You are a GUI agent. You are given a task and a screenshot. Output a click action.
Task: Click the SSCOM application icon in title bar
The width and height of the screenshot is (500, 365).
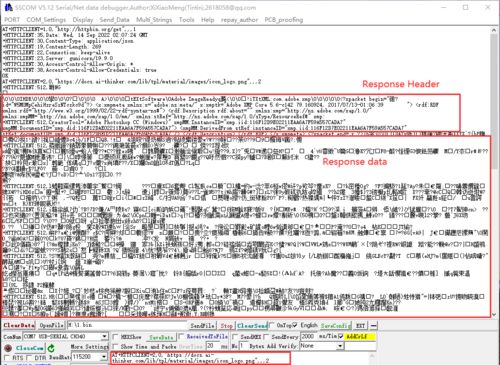coord(8,7)
